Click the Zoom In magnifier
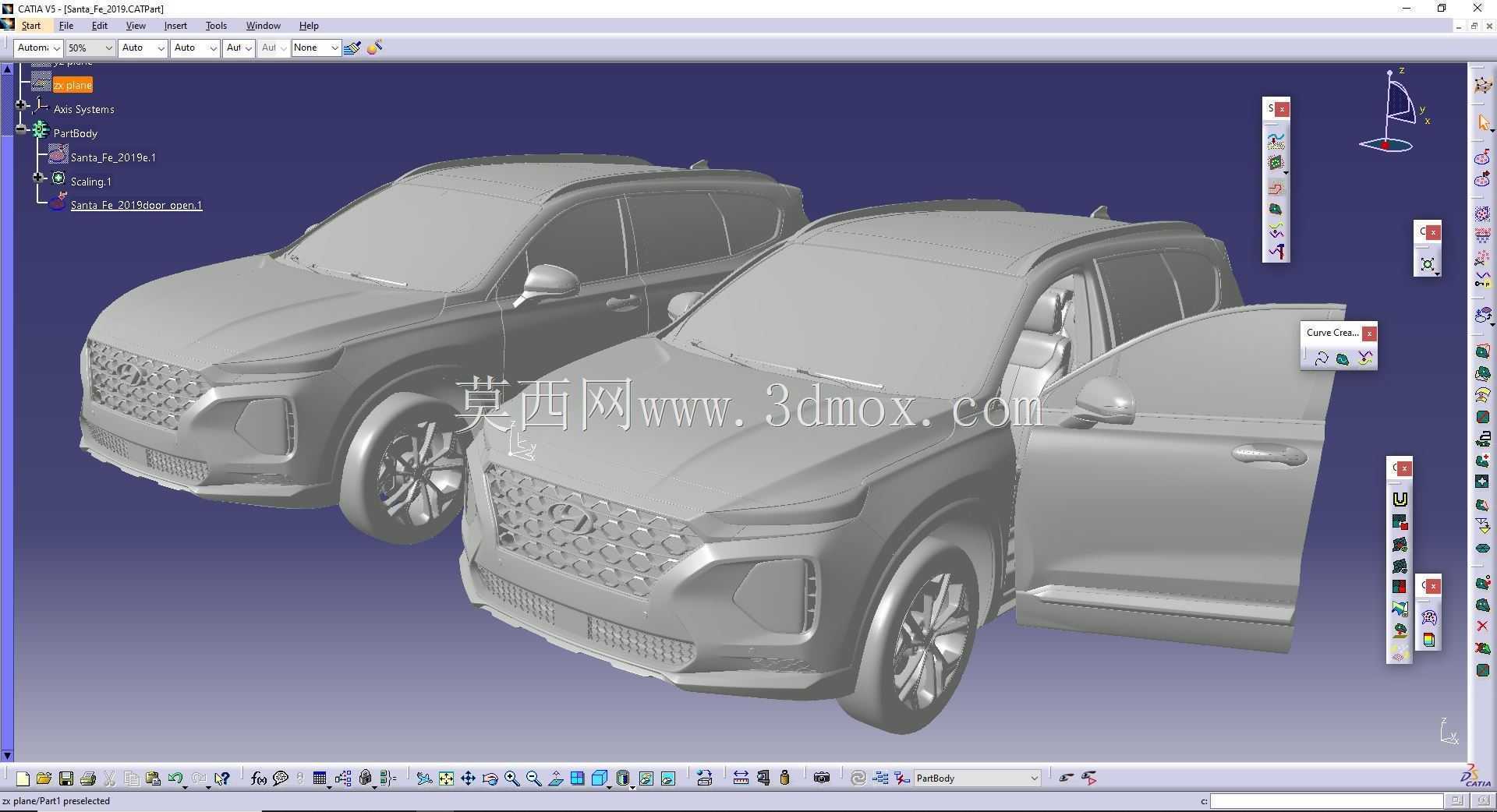Screen dimensions: 1497x812 (x=511, y=778)
